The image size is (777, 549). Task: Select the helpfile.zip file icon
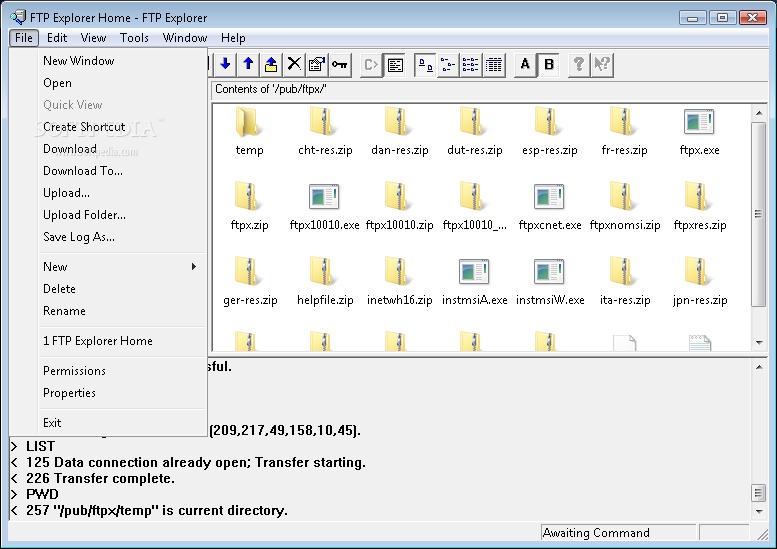point(322,271)
